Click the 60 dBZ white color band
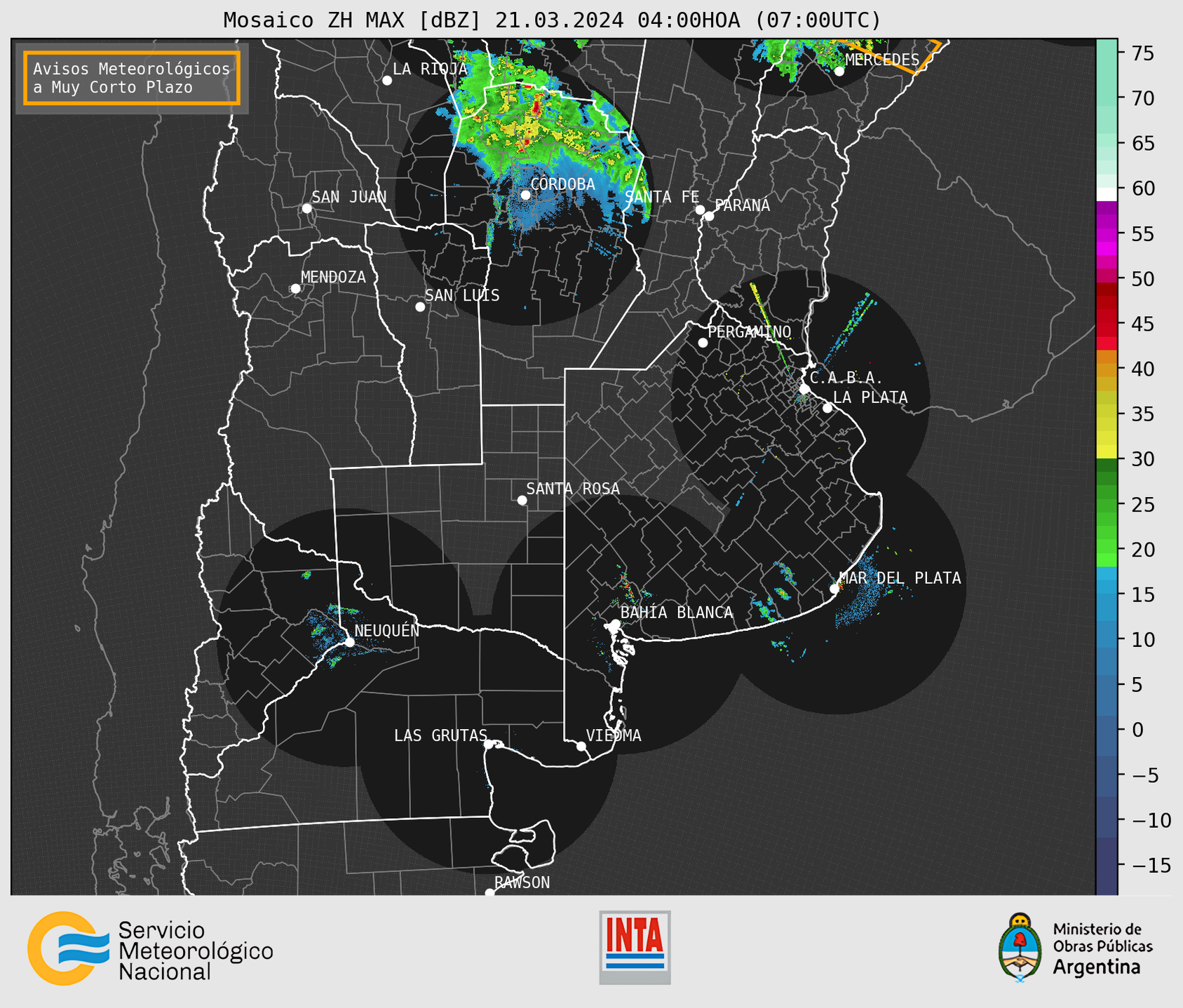 (x=1107, y=194)
